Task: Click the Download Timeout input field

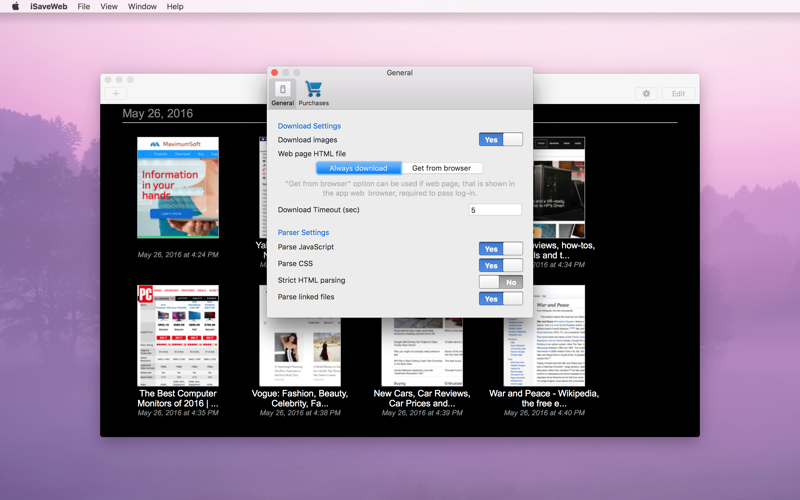Action: coord(495,210)
